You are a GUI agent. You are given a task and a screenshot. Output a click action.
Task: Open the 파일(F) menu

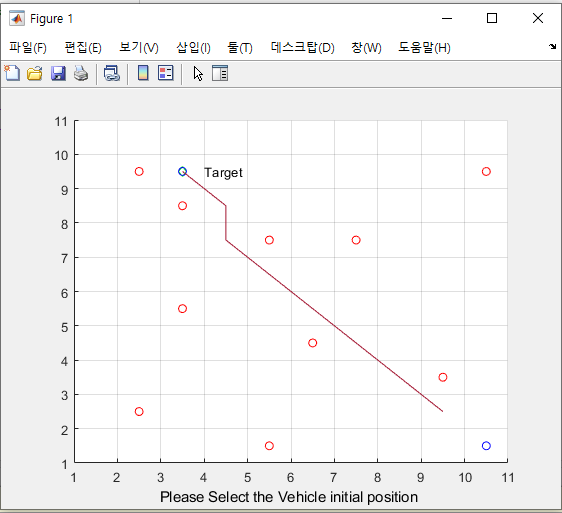tap(28, 47)
